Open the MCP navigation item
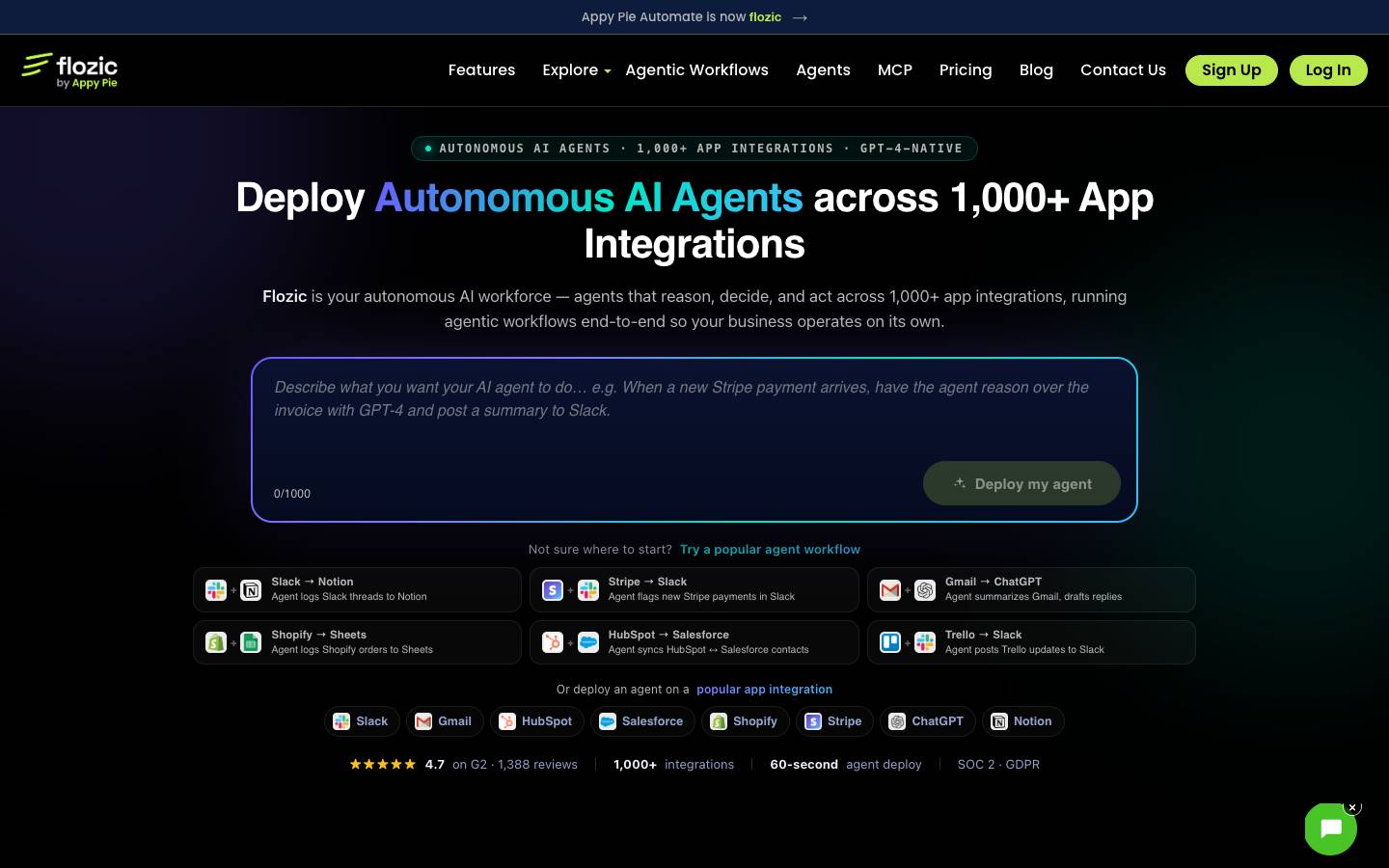 point(895,70)
